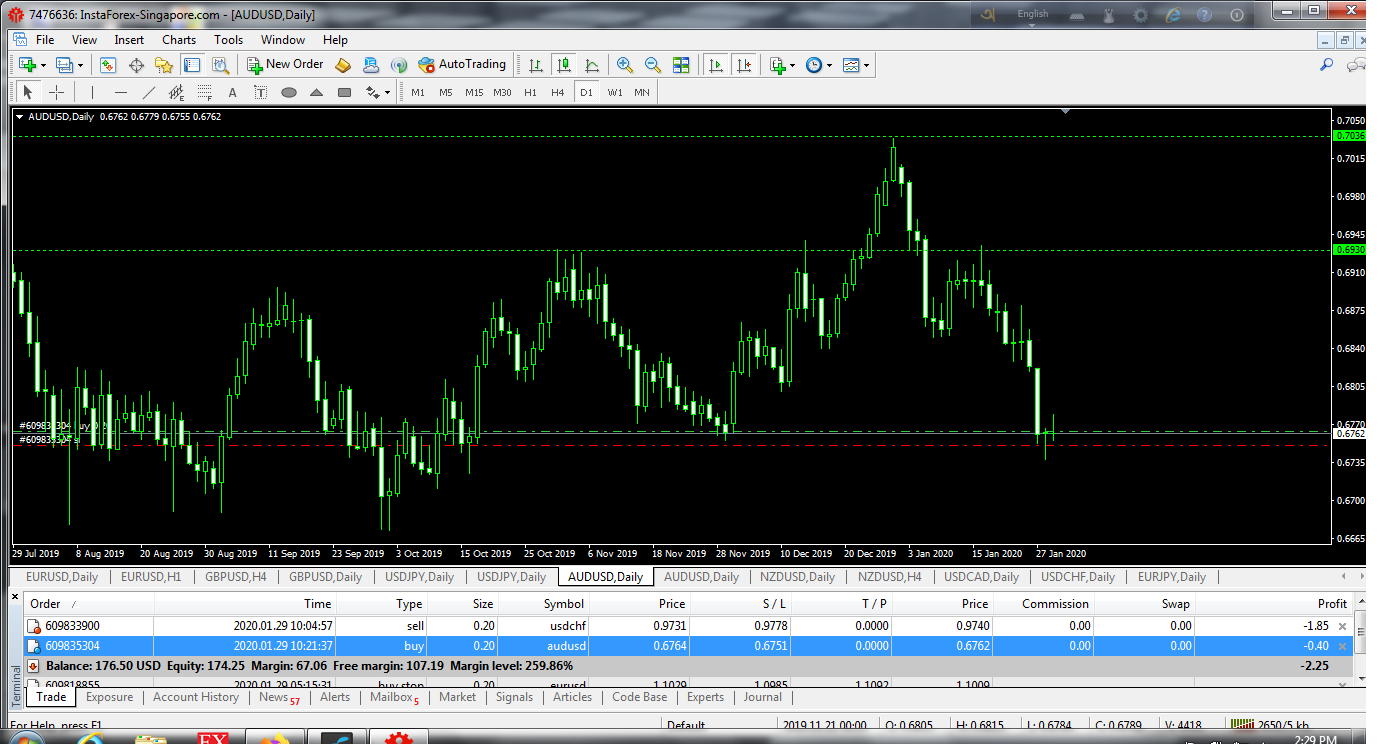The image size is (1382, 744).
Task: Toggle Chart Shift button
Action: click(743, 65)
